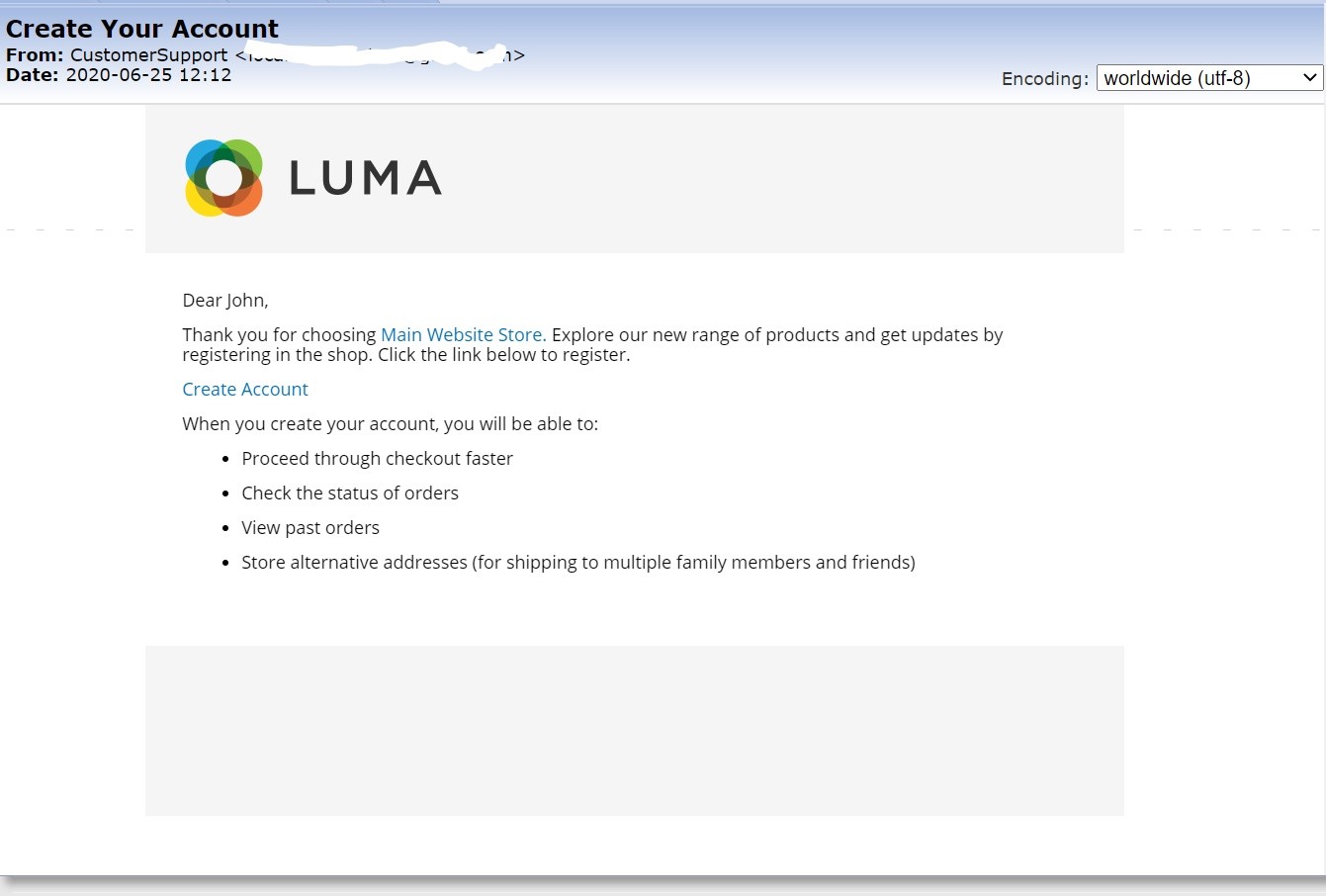Click "Check the status of orders" item

point(350,493)
